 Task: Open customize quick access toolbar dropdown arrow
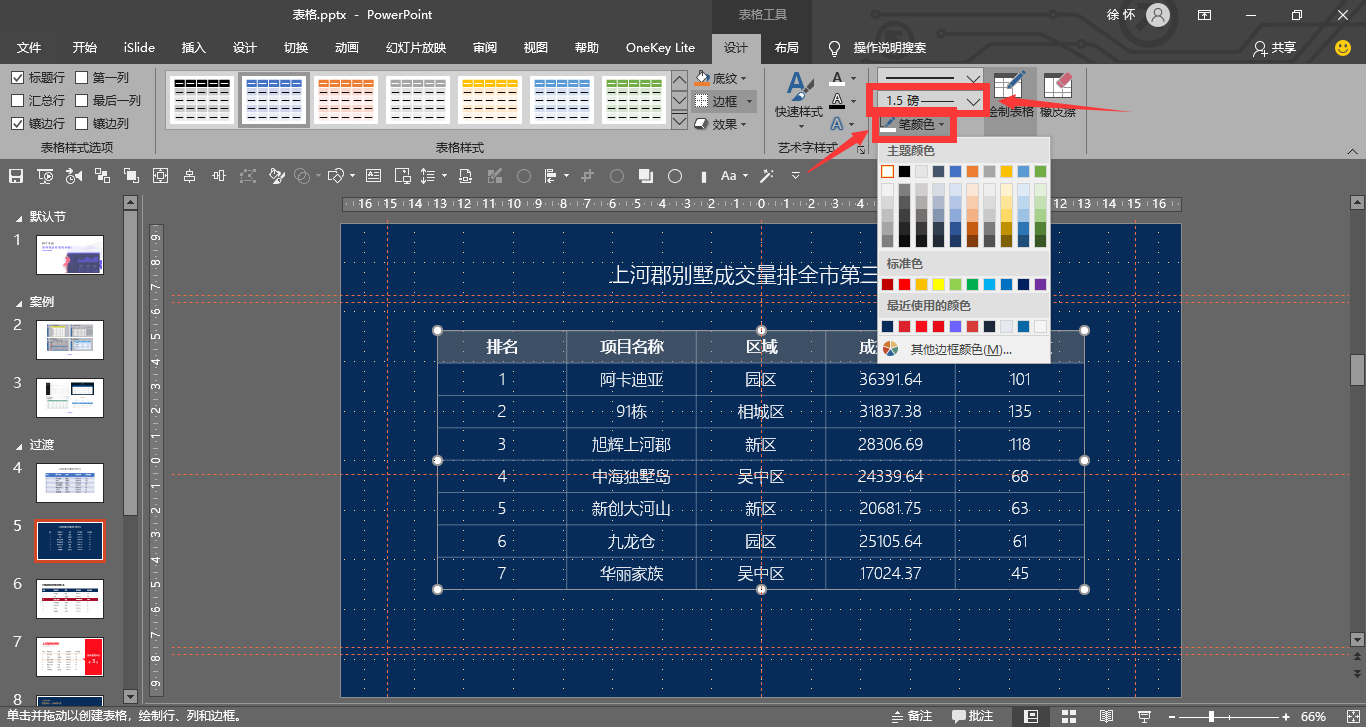[796, 176]
